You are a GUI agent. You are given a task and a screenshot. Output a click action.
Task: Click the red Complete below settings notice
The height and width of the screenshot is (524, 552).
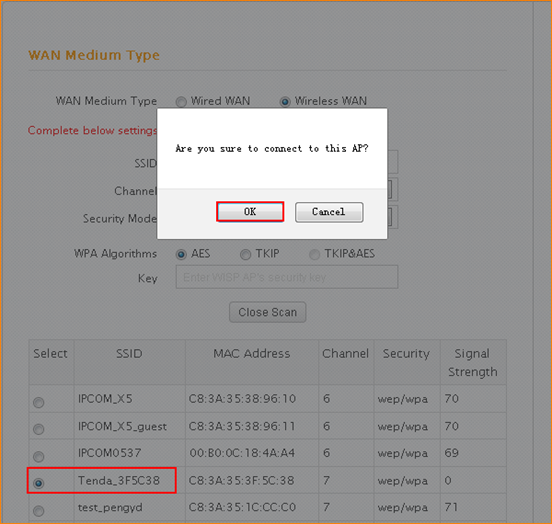point(93,131)
